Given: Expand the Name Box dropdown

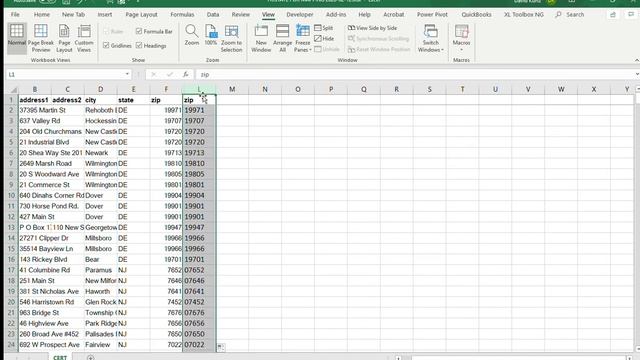Looking at the screenshot, I should (x=127, y=74).
